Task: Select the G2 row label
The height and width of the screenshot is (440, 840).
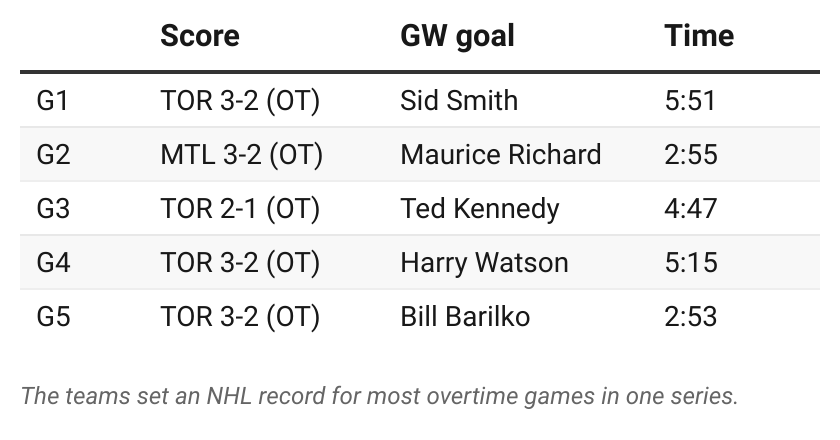Action: coord(53,155)
